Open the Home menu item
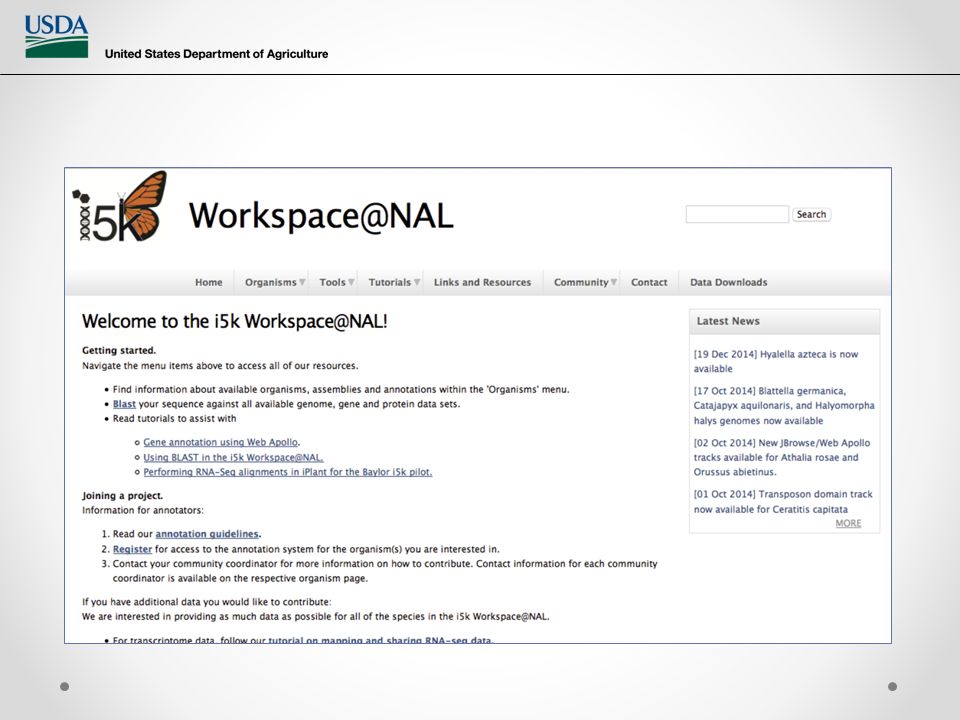The image size is (960, 720). coord(209,282)
